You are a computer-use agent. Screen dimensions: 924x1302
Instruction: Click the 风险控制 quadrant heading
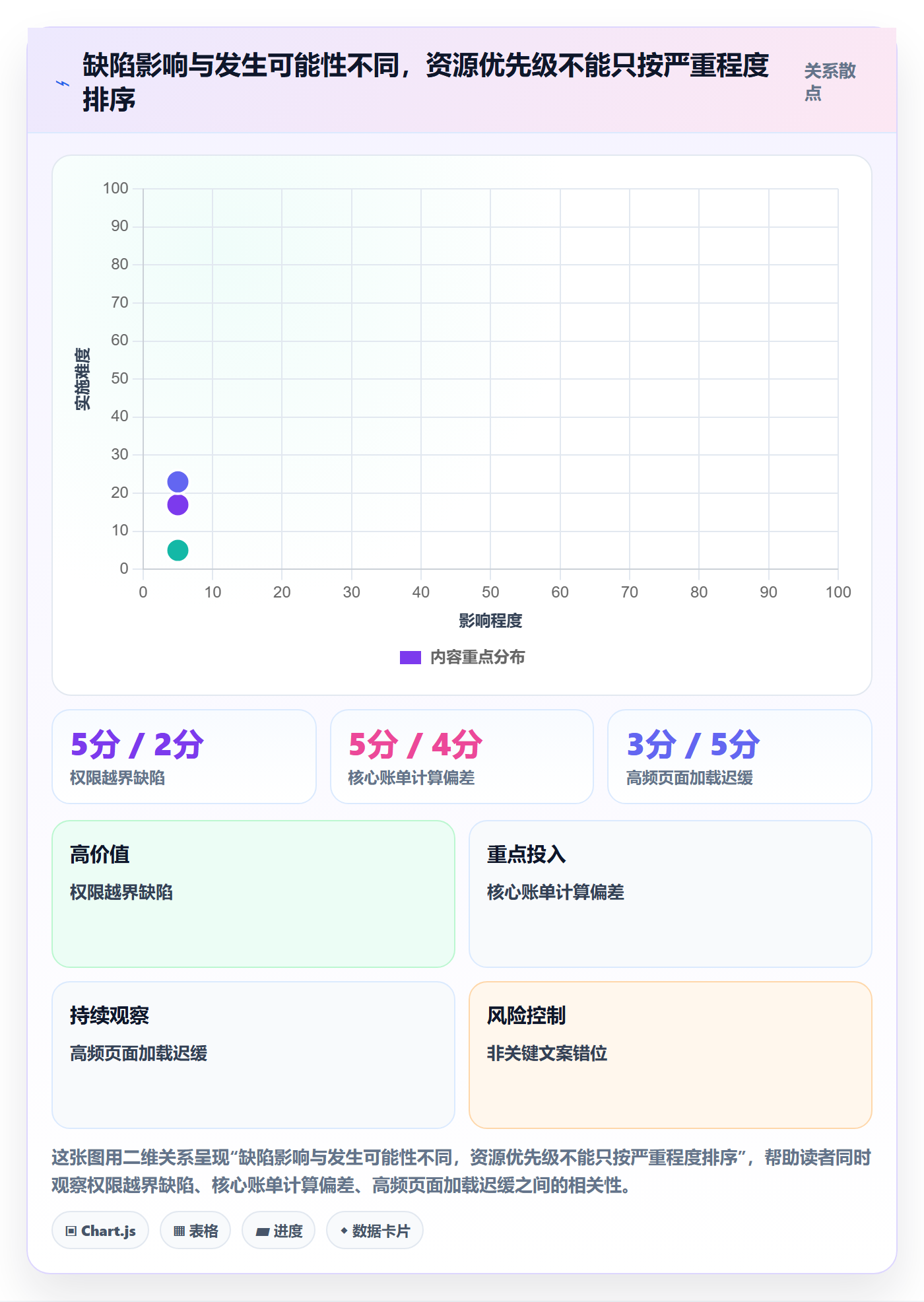[x=526, y=1015]
